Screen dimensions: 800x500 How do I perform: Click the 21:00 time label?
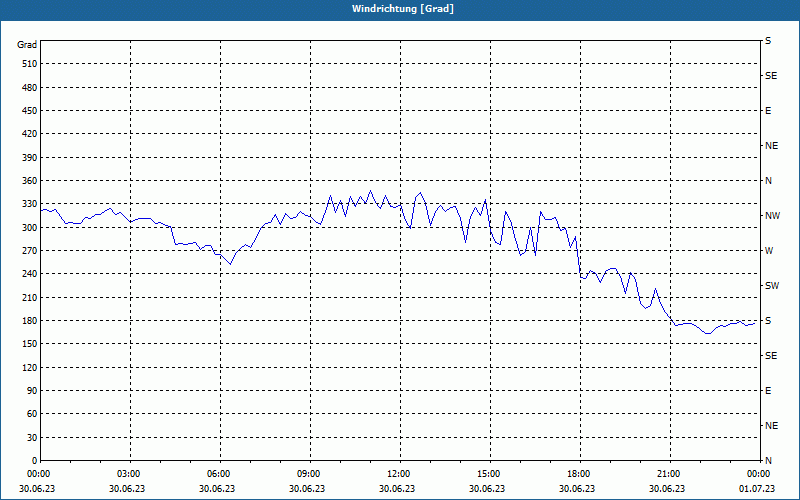pos(668,474)
